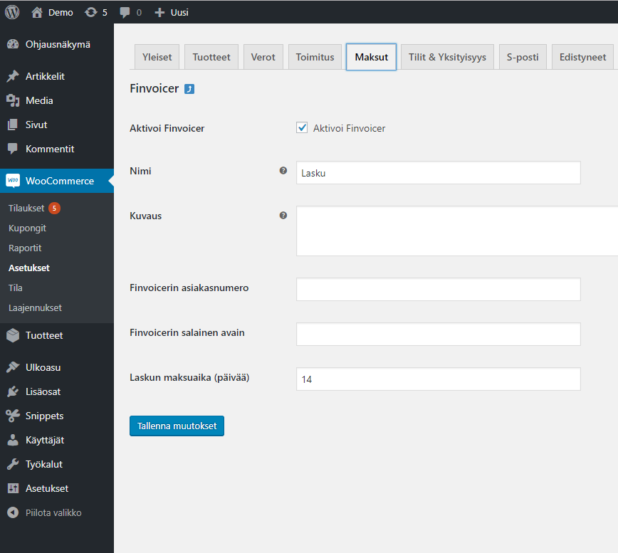Focus the Kuvaus text area
The height and width of the screenshot is (553, 618).
[457, 231]
